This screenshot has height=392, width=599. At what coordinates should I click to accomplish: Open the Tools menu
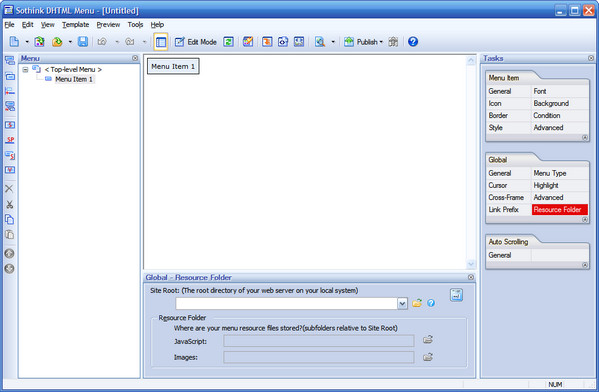[135, 24]
